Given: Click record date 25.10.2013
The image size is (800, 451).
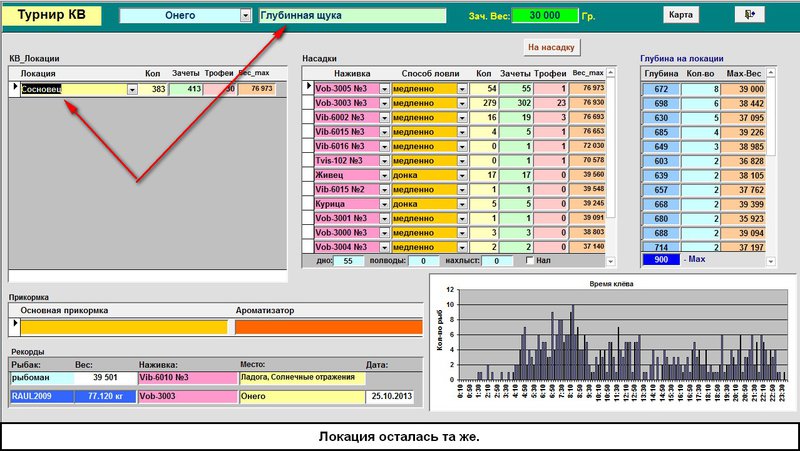Looking at the screenshot, I should pyautogui.click(x=389, y=396).
